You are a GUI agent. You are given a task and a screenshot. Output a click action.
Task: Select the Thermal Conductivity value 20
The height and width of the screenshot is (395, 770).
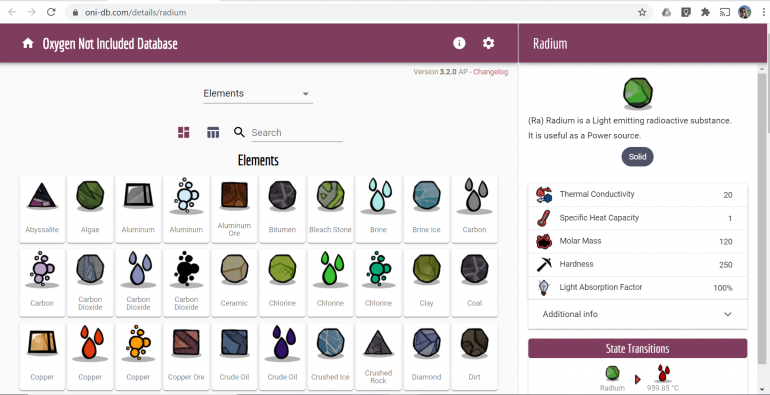pos(728,195)
